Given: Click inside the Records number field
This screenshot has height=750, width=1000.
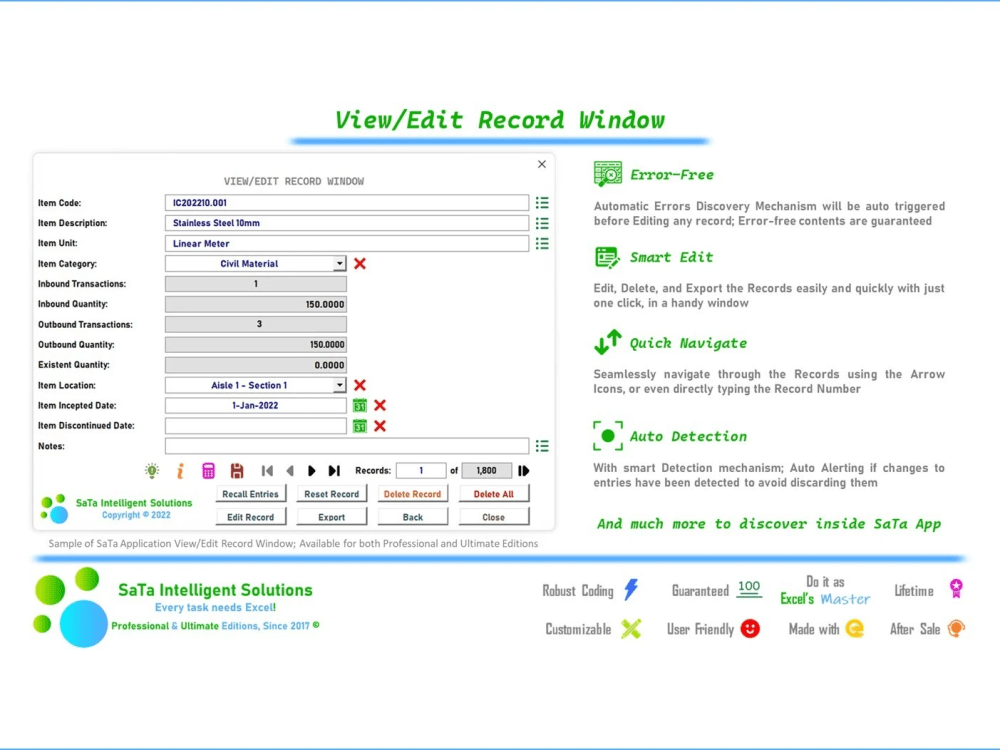Looking at the screenshot, I should point(421,470).
